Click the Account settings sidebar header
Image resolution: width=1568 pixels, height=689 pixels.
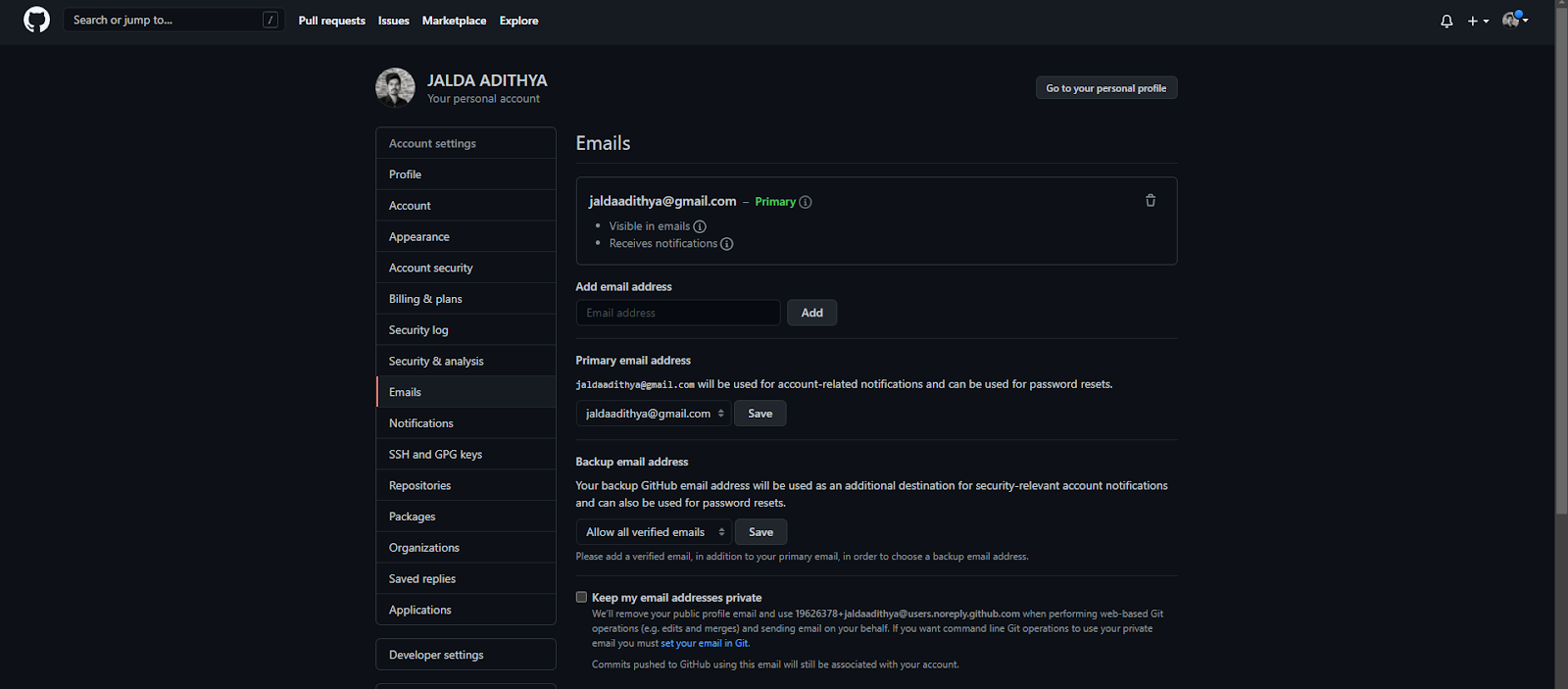(x=465, y=143)
